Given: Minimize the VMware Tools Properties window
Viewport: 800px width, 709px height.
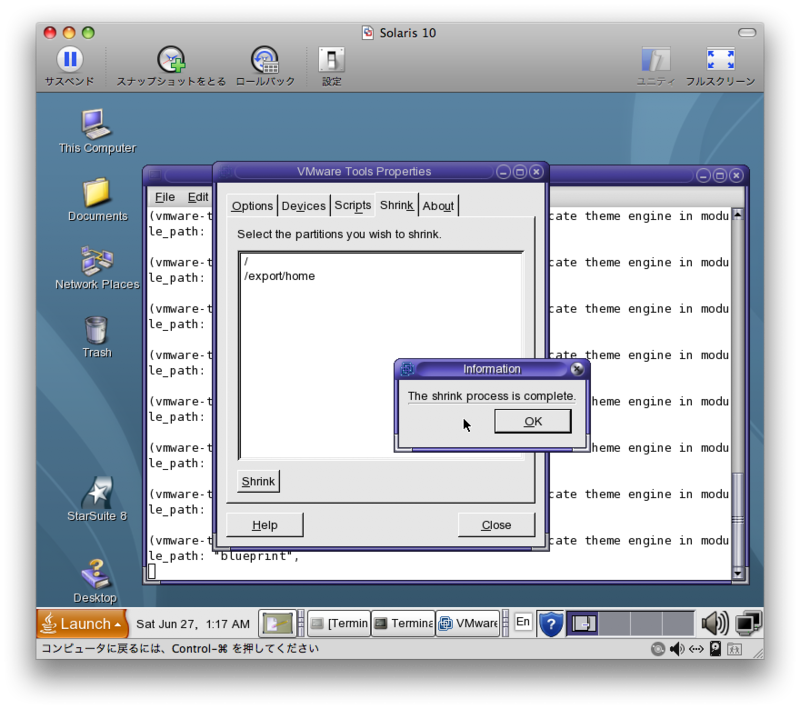Looking at the screenshot, I should tap(504, 172).
